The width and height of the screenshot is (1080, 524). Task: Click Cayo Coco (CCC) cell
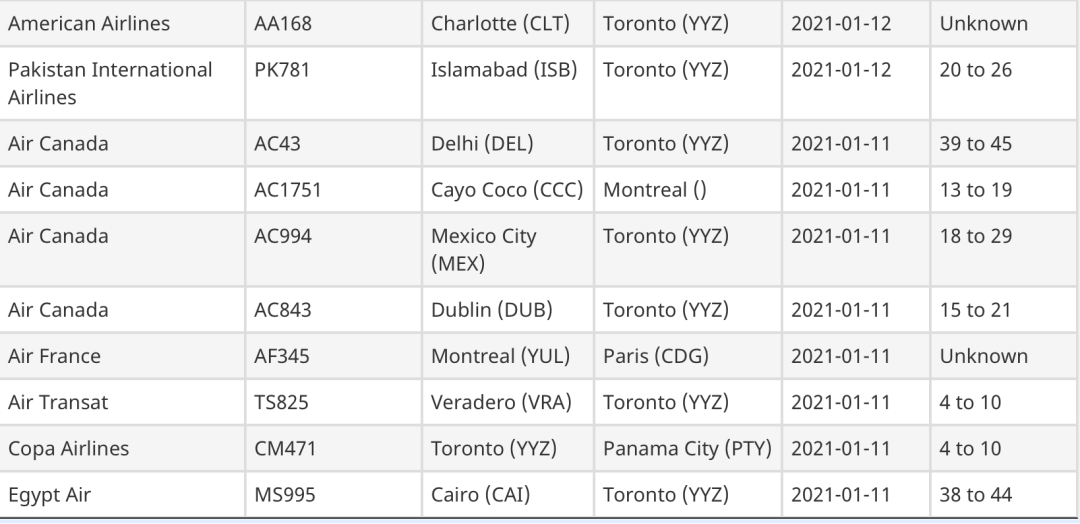pos(508,189)
